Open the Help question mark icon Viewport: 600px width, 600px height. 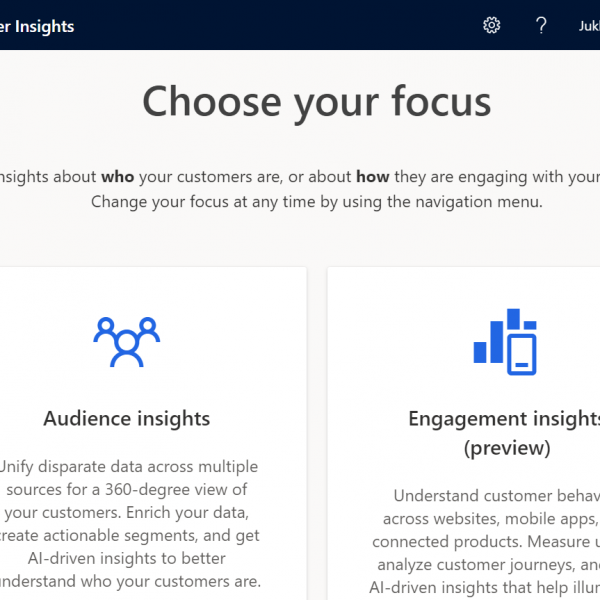point(541,26)
